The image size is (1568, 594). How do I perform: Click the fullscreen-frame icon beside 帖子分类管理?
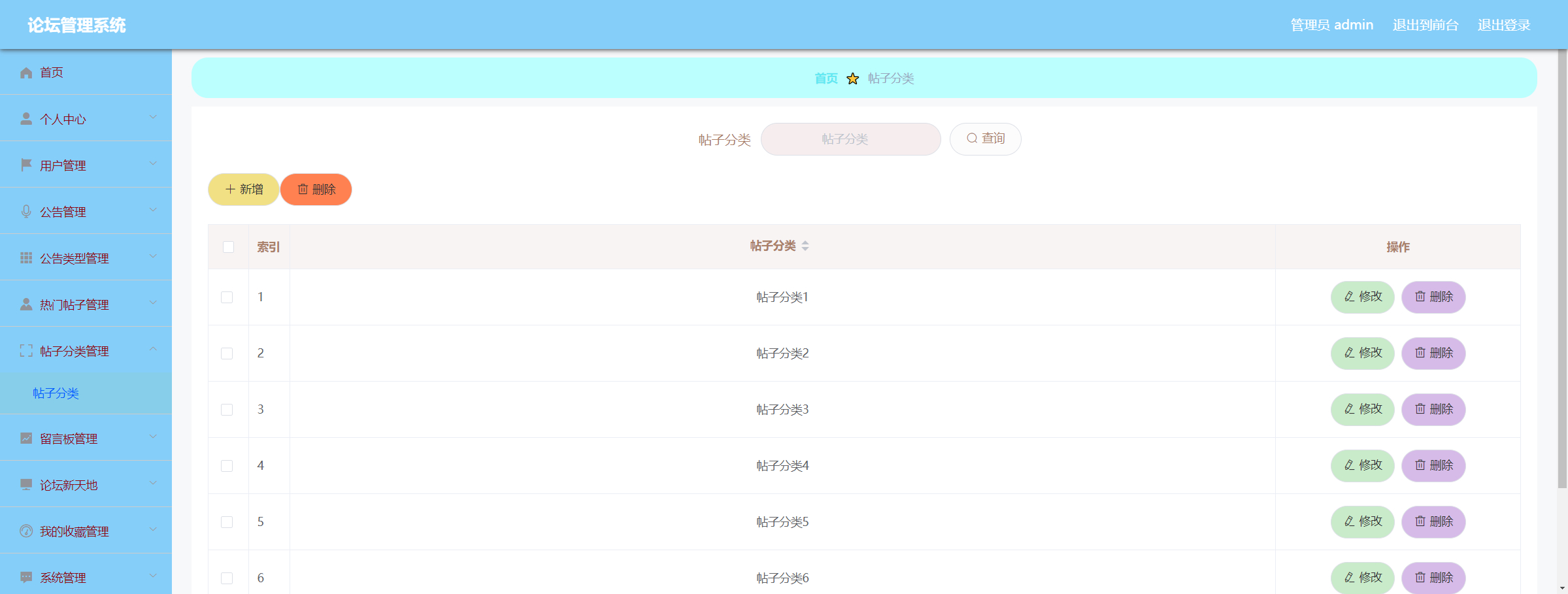pyautogui.click(x=26, y=351)
